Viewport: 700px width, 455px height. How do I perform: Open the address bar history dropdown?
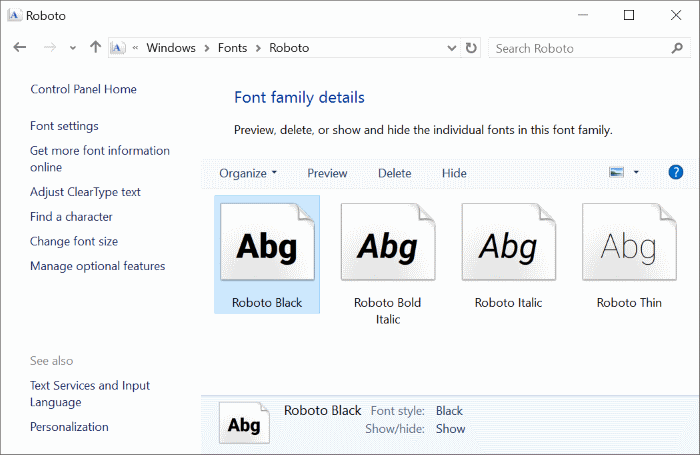pyautogui.click(x=452, y=48)
